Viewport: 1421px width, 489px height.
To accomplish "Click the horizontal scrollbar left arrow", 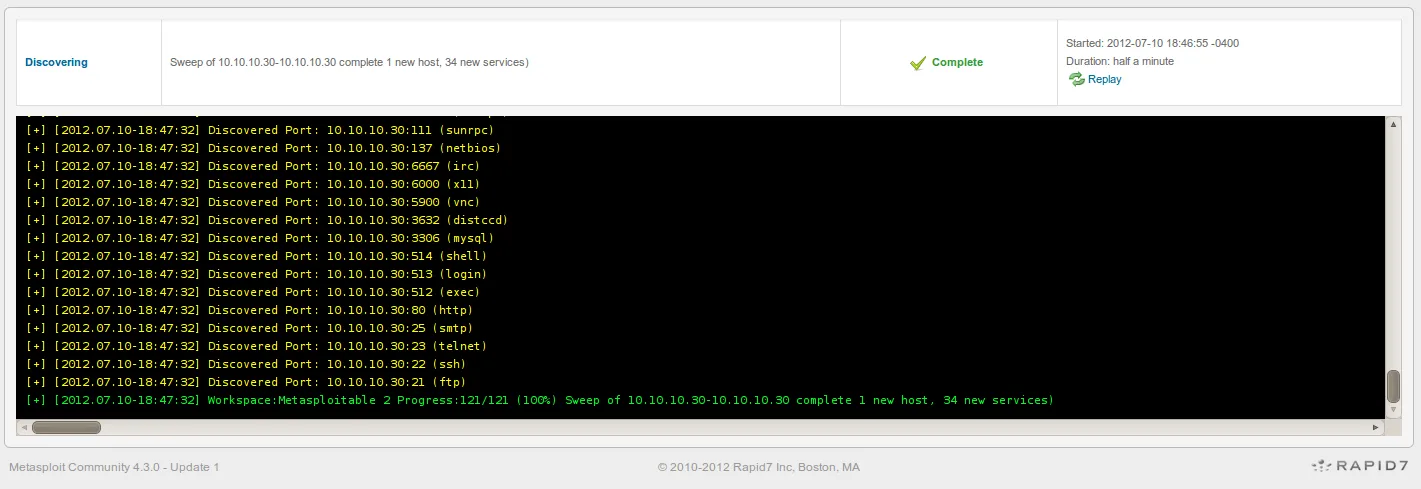I will (x=24, y=427).
